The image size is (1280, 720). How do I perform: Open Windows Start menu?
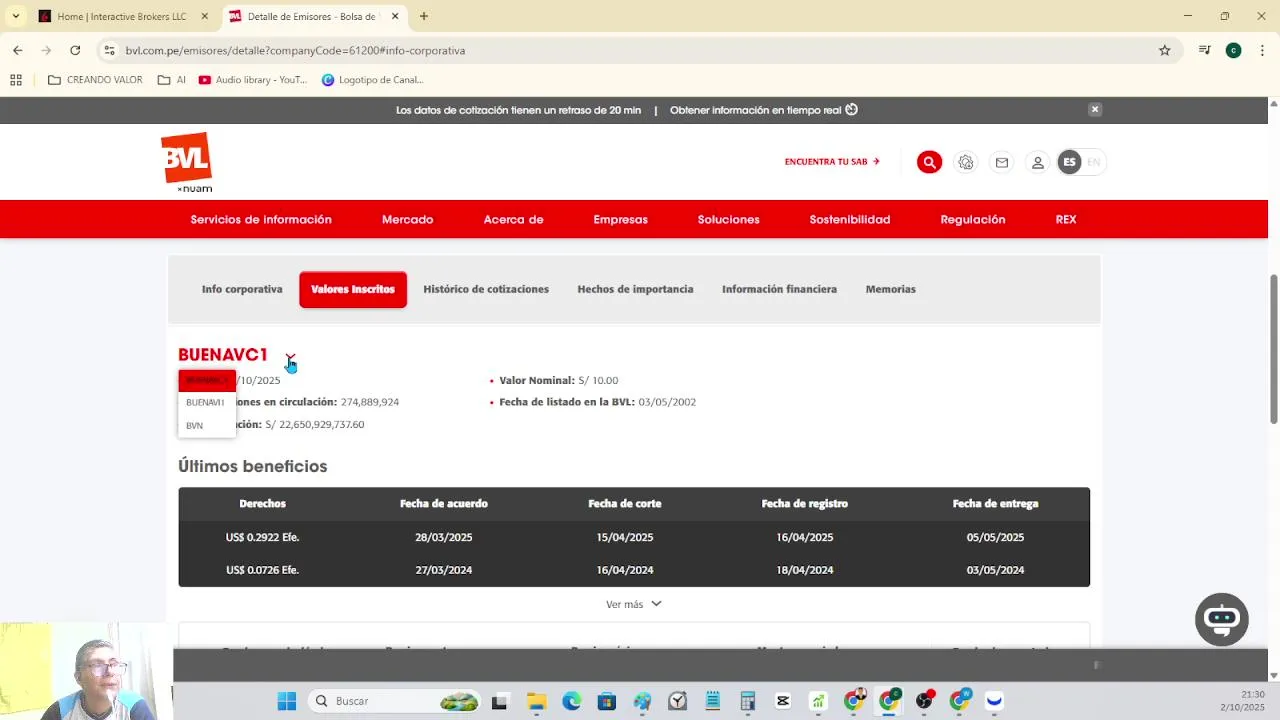pyautogui.click(x=287, y=701)
